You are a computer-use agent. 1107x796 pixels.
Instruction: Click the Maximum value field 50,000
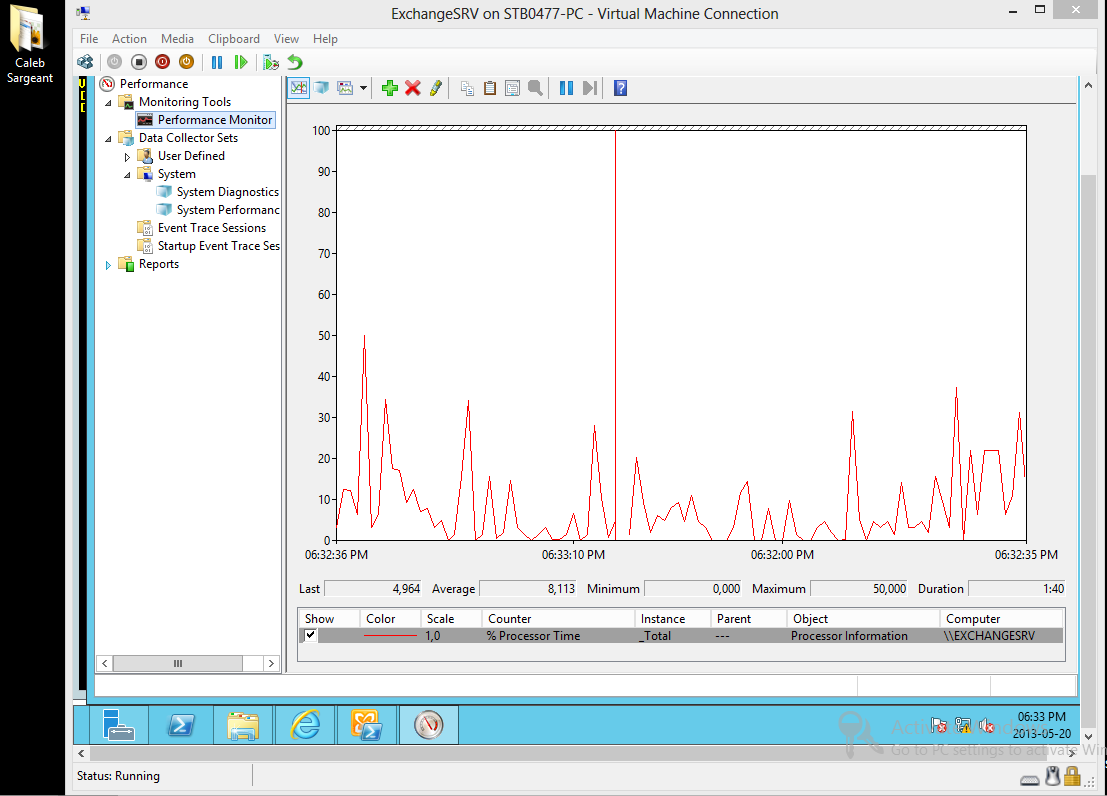tap(859, 589)
